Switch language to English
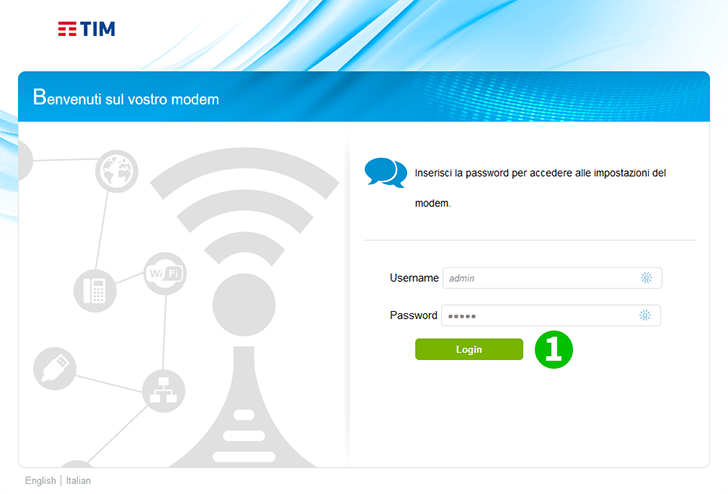Screen dimensions: 728x494 tap(40, 481)
